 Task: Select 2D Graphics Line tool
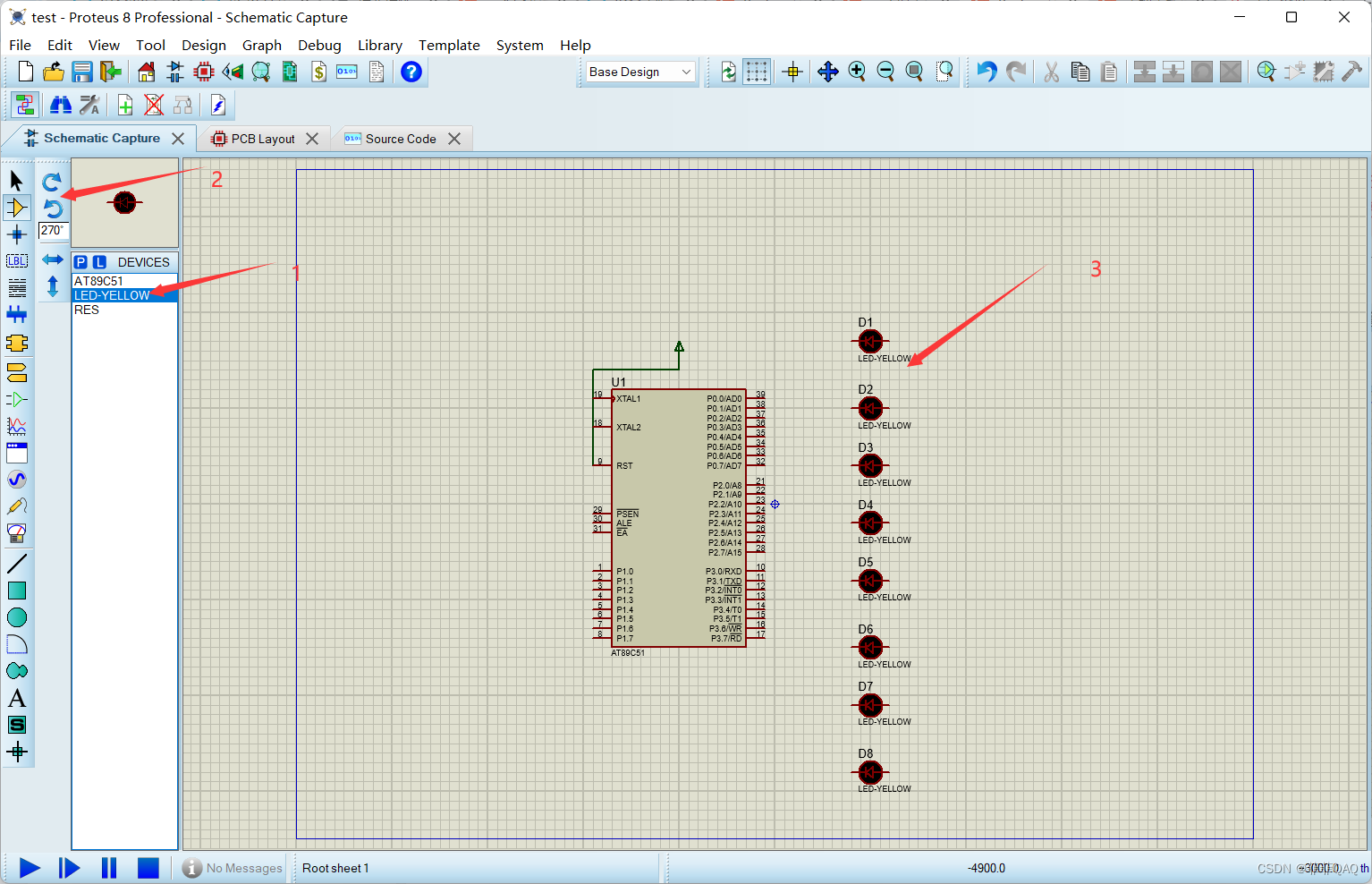pos(16,564)
